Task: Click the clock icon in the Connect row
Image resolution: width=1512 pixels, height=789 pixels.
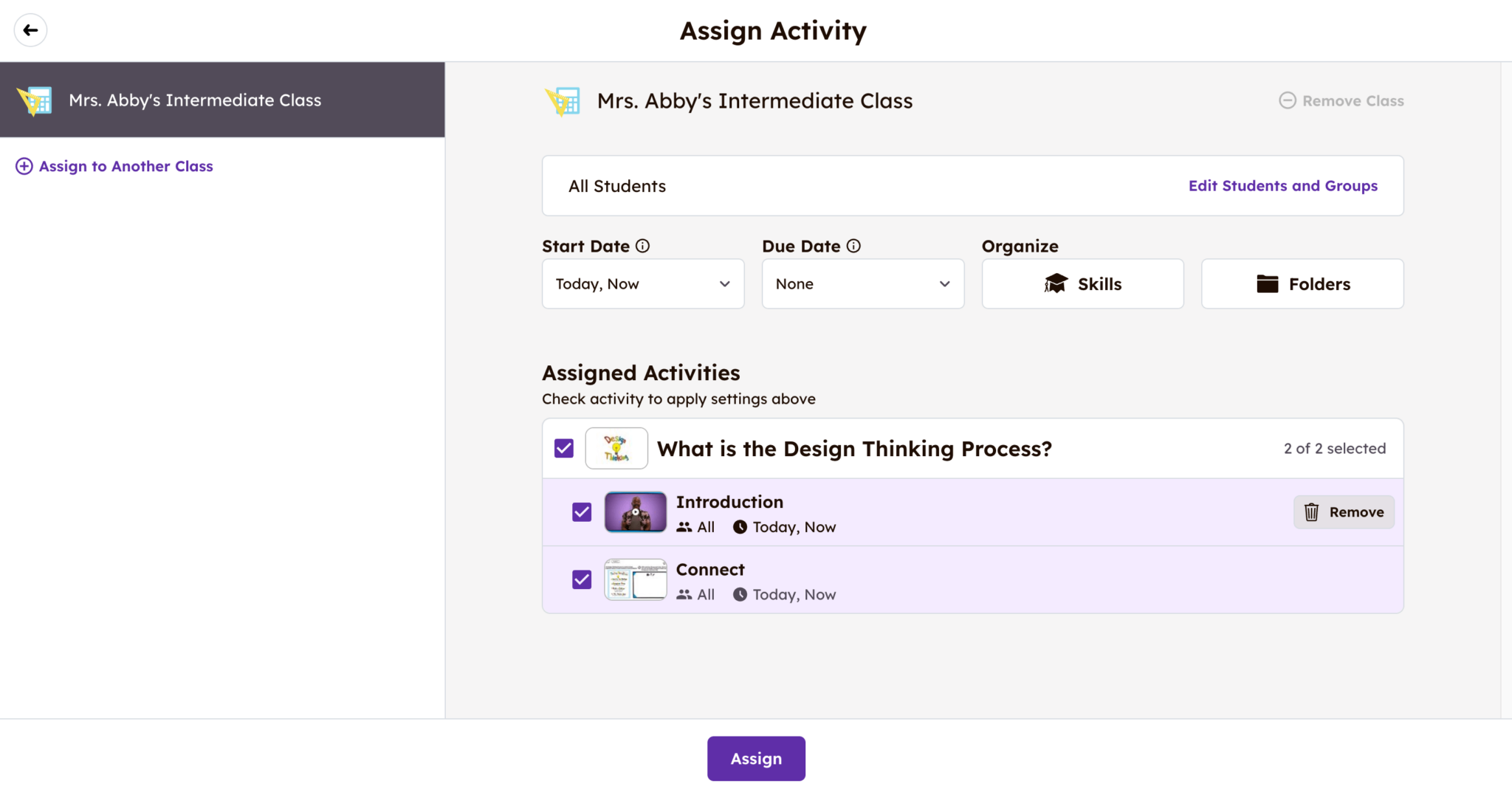Action: 740,594
